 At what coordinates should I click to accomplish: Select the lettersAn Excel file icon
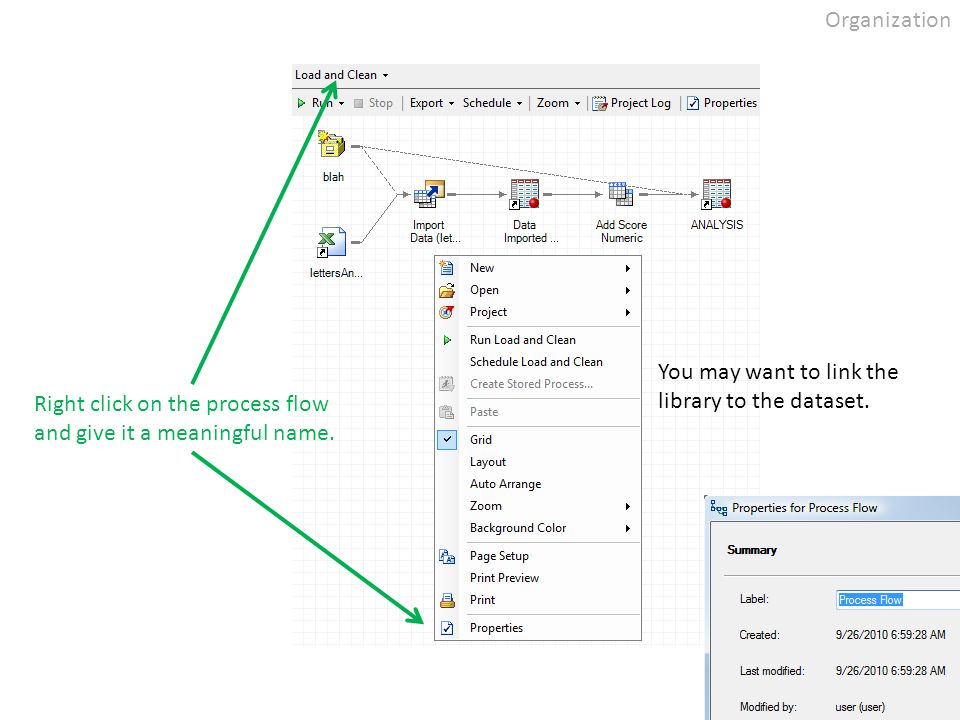(x=332, y=242)
